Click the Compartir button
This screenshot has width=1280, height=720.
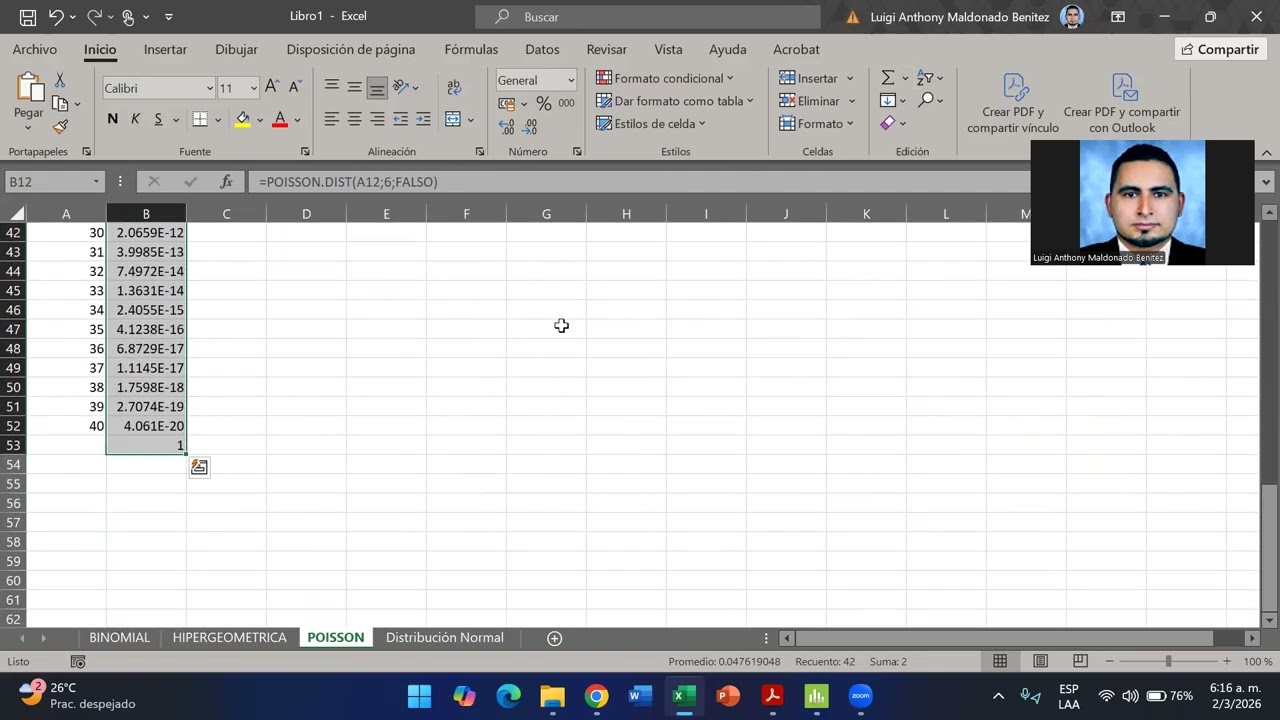pos(1221,49)
